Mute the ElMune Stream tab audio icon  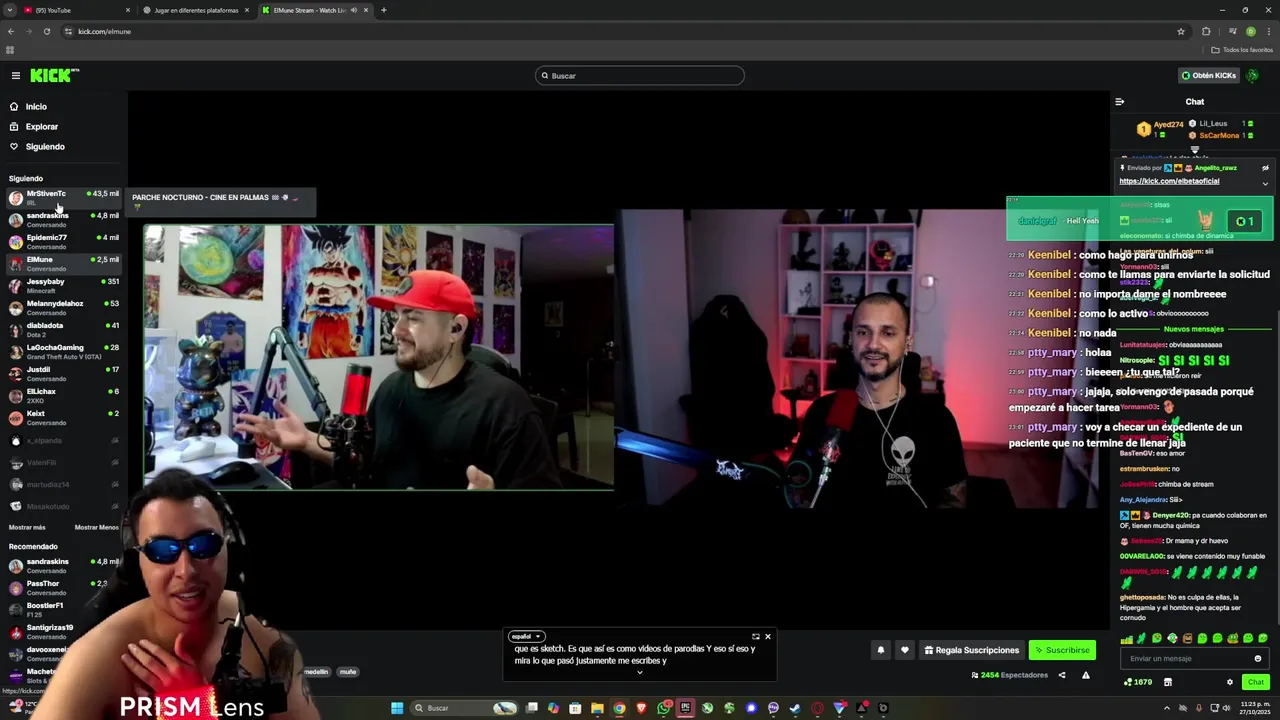pos(353,10)
